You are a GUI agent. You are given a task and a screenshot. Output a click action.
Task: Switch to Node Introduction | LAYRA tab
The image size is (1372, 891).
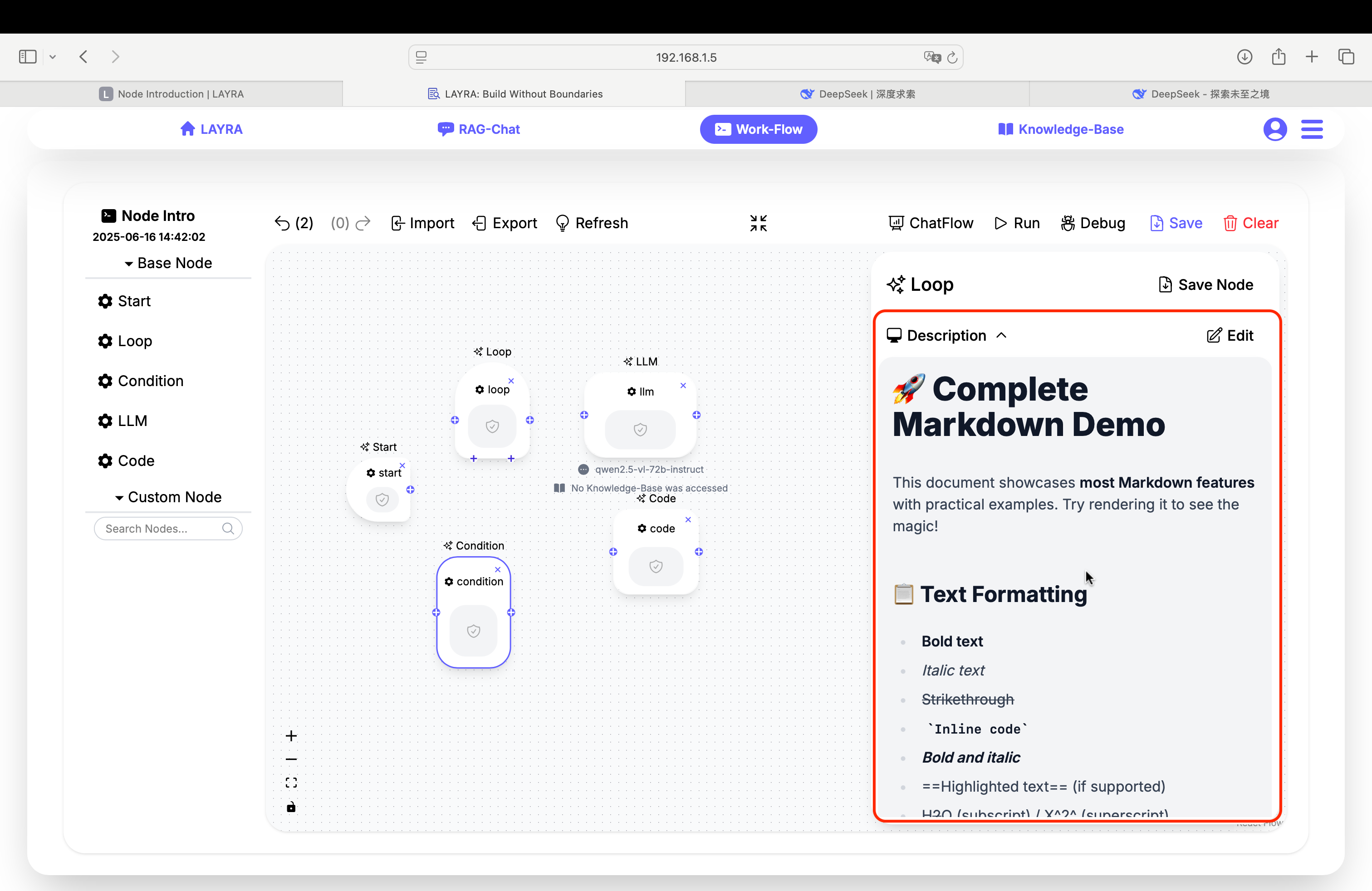(171, 94)
